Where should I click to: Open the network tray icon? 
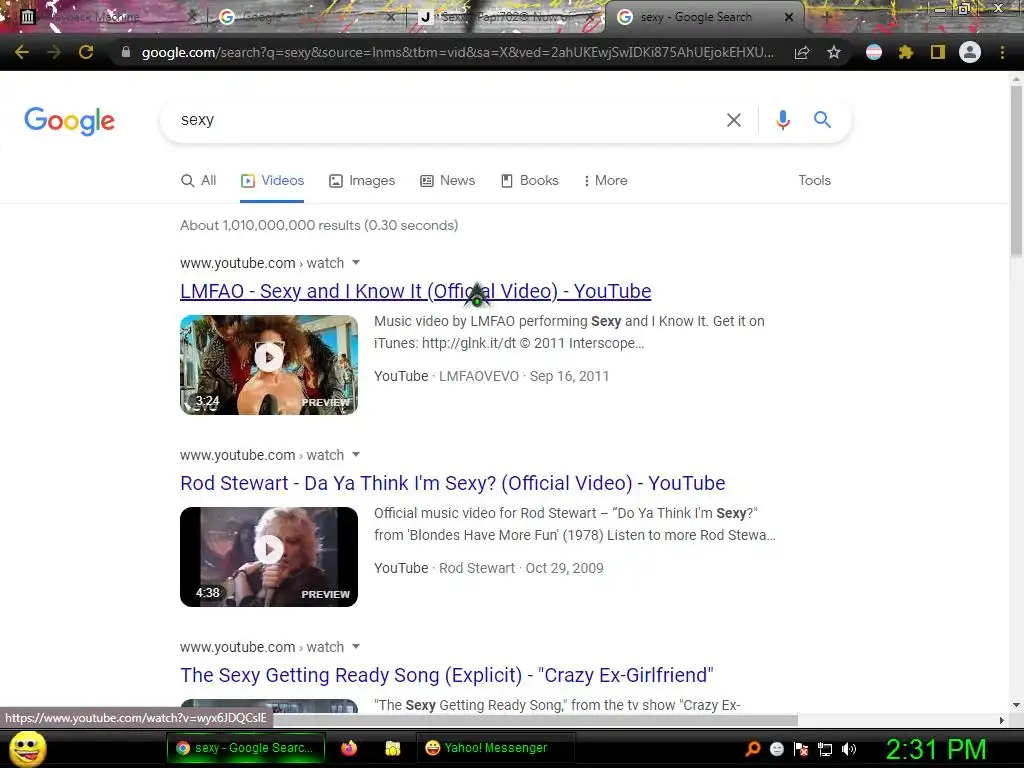[825, 749]
